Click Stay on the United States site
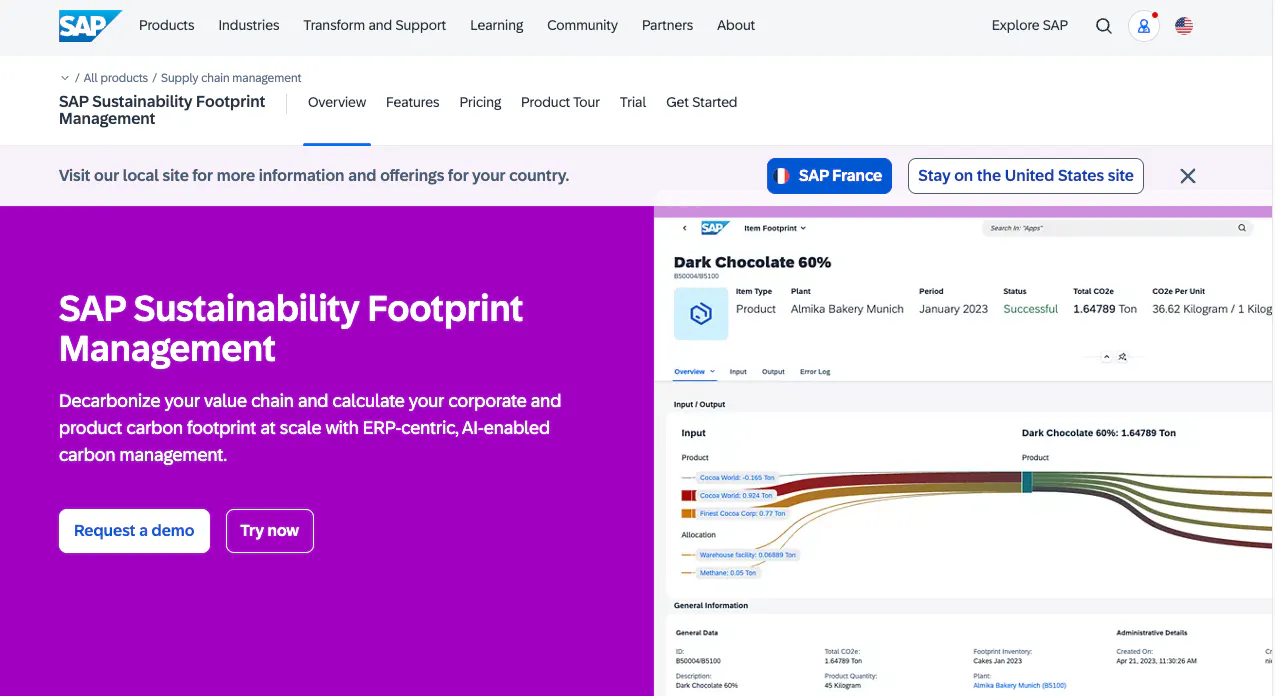The width and height of the screenshot is (1275, 696). pyautogui.click(x=1026, y=176)
